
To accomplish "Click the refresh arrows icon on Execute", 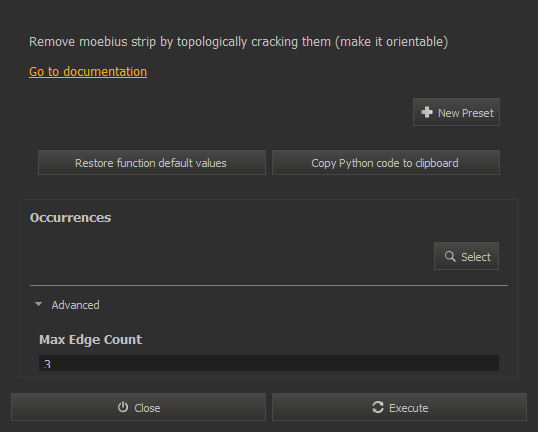I will (378, 407).
